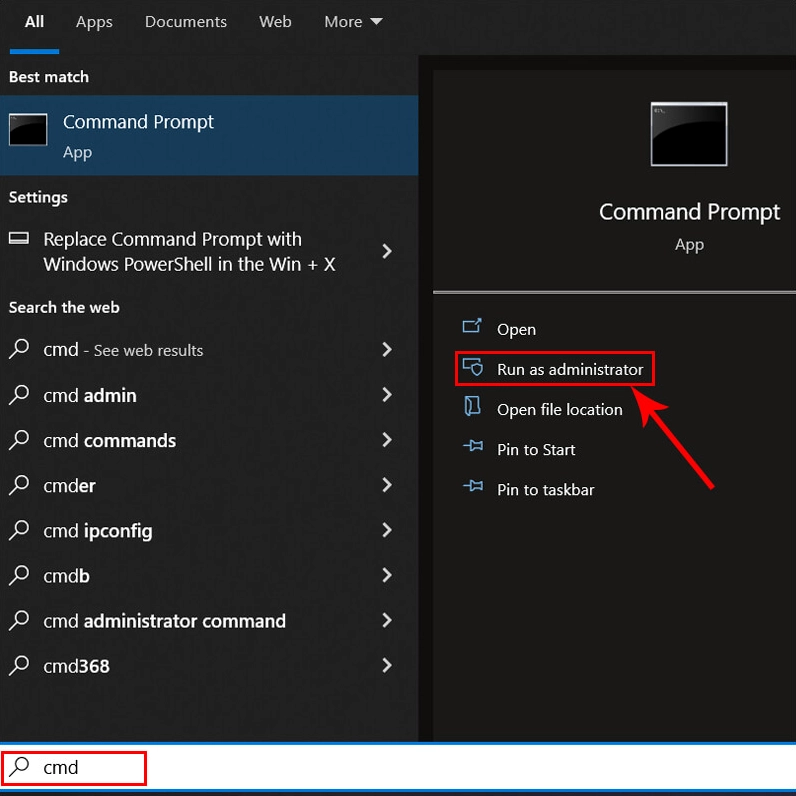Select the Command Prompt App best match
Screen dimensions: 796x796
tap(209, 136)
